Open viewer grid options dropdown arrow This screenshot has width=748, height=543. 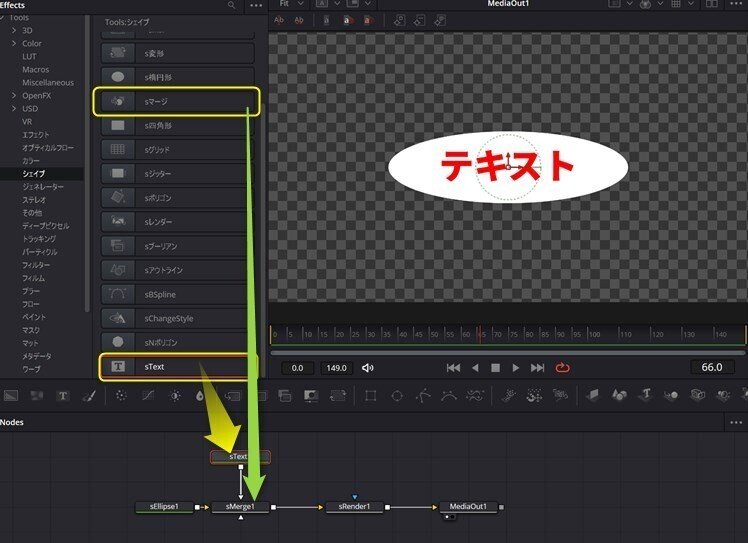coord(691,4)
